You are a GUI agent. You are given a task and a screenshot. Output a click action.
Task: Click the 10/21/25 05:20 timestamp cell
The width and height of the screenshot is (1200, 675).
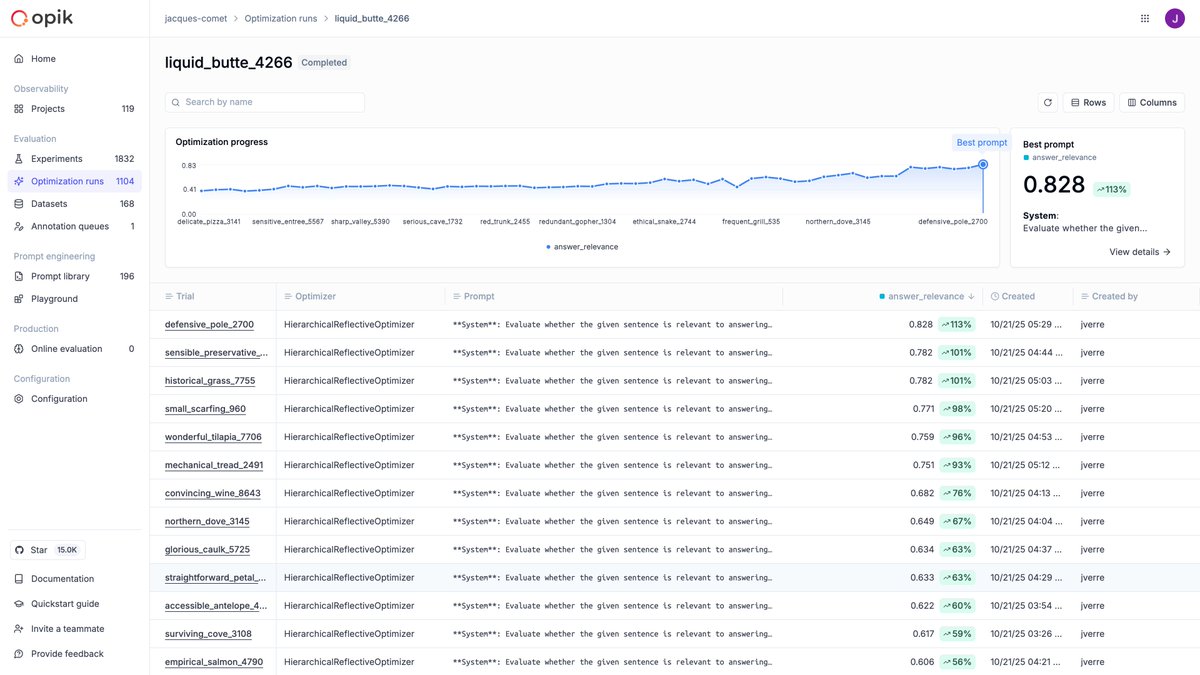tap(1027, 409)
